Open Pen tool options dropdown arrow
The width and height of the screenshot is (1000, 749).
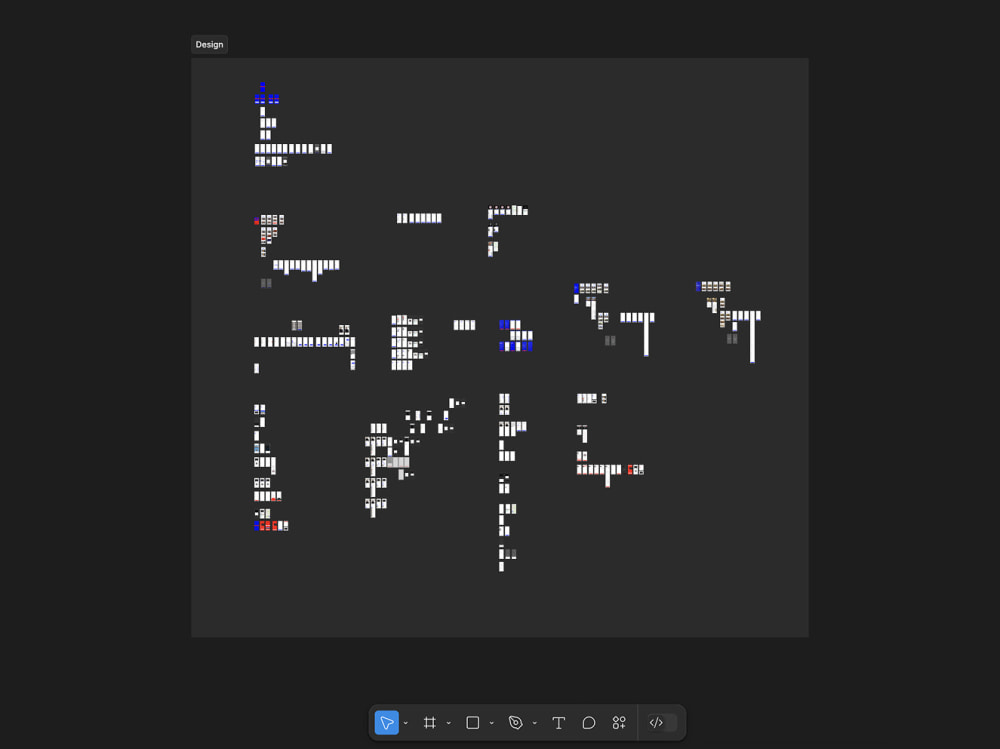pos(534,723)
